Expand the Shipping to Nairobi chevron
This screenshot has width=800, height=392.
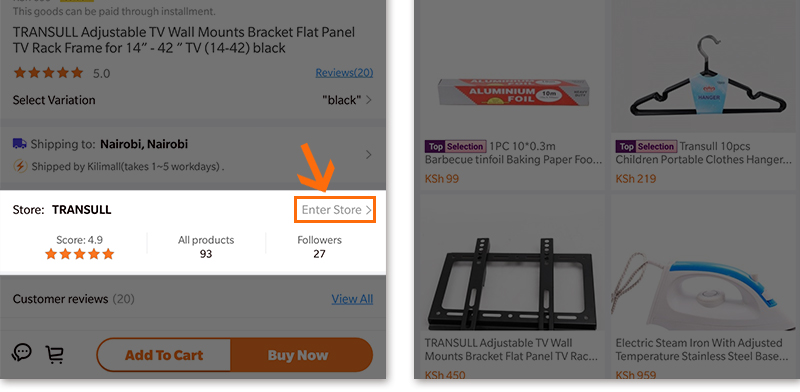coord(368,155)
